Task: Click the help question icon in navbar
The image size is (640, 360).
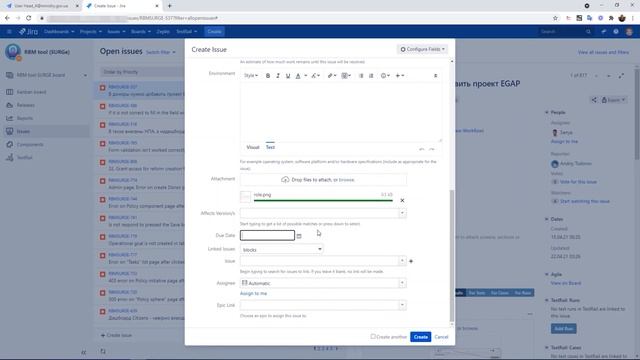Action: coord(616,31)
